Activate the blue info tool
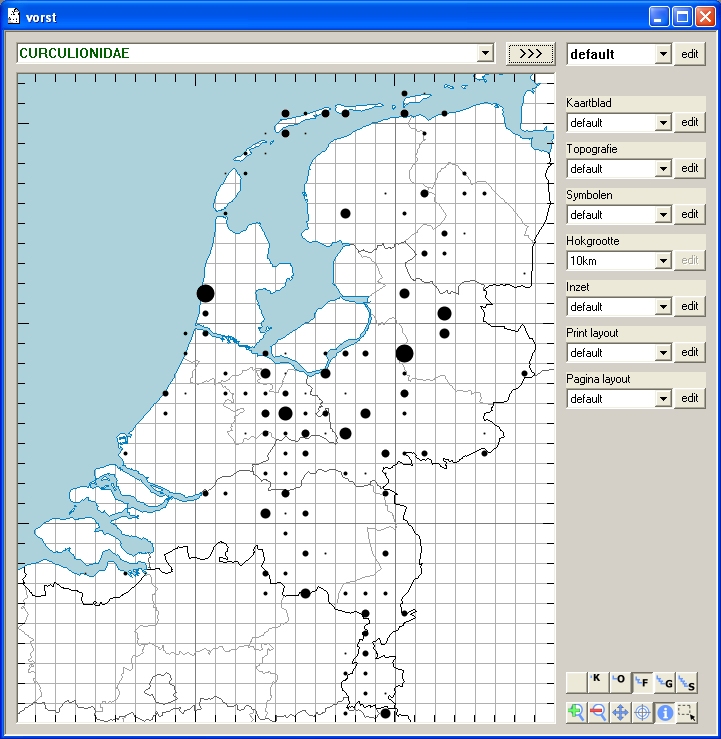 click(664, 712)
